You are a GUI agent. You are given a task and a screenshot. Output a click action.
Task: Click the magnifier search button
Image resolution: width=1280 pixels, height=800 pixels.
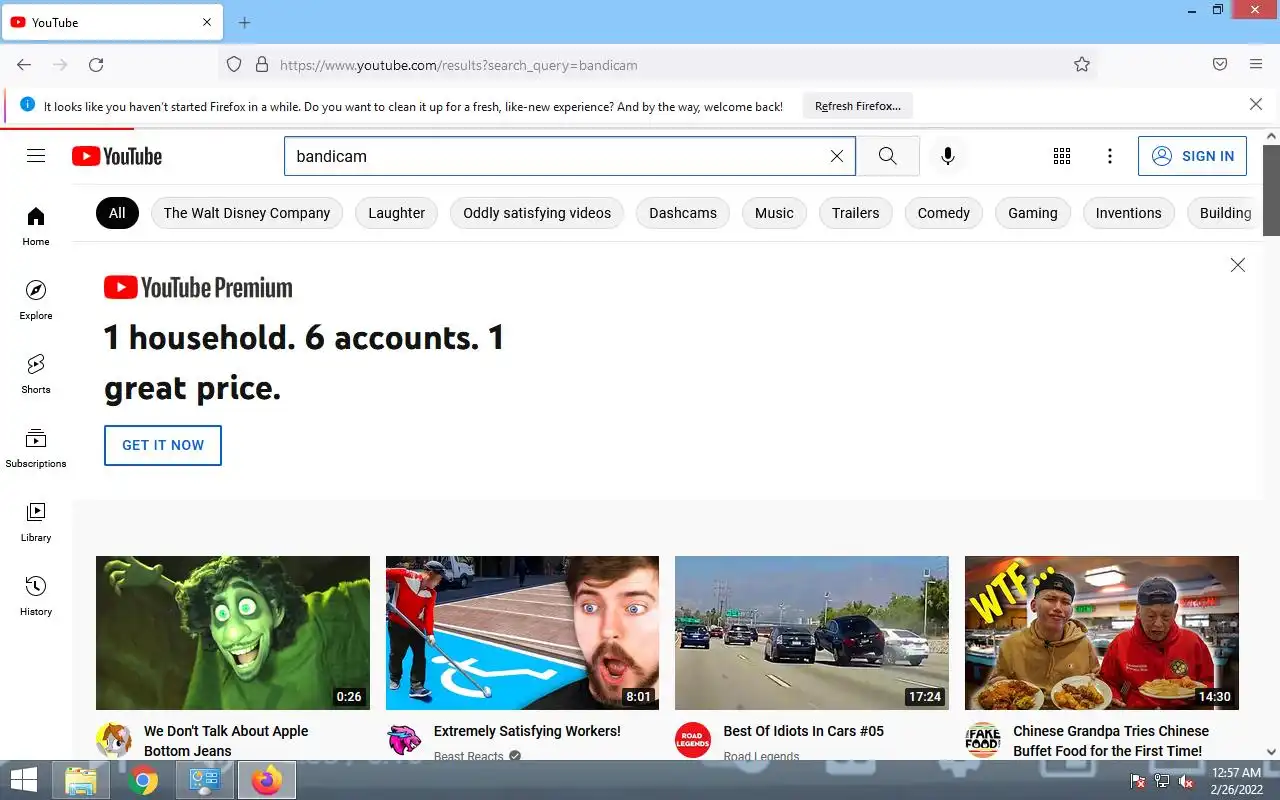click(x=888, y=156)
